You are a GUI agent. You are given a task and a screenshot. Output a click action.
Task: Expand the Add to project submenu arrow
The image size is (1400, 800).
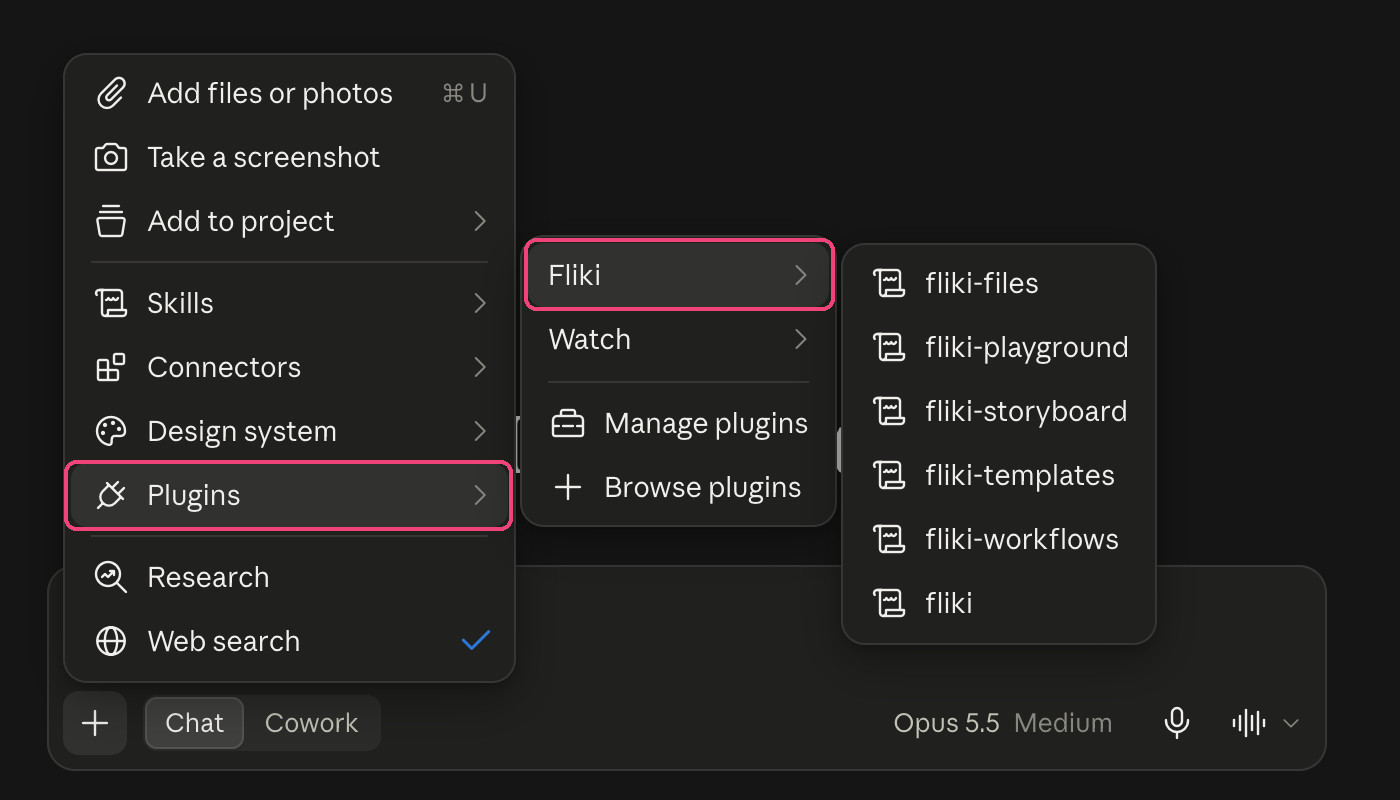480,222
